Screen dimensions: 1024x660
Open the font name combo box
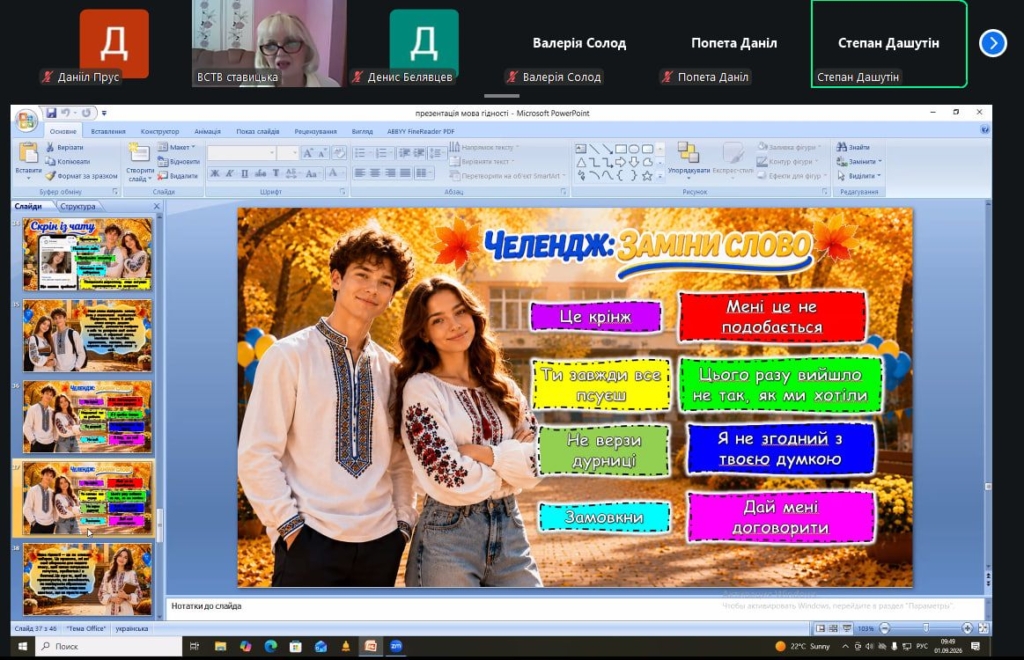[241, 153]
